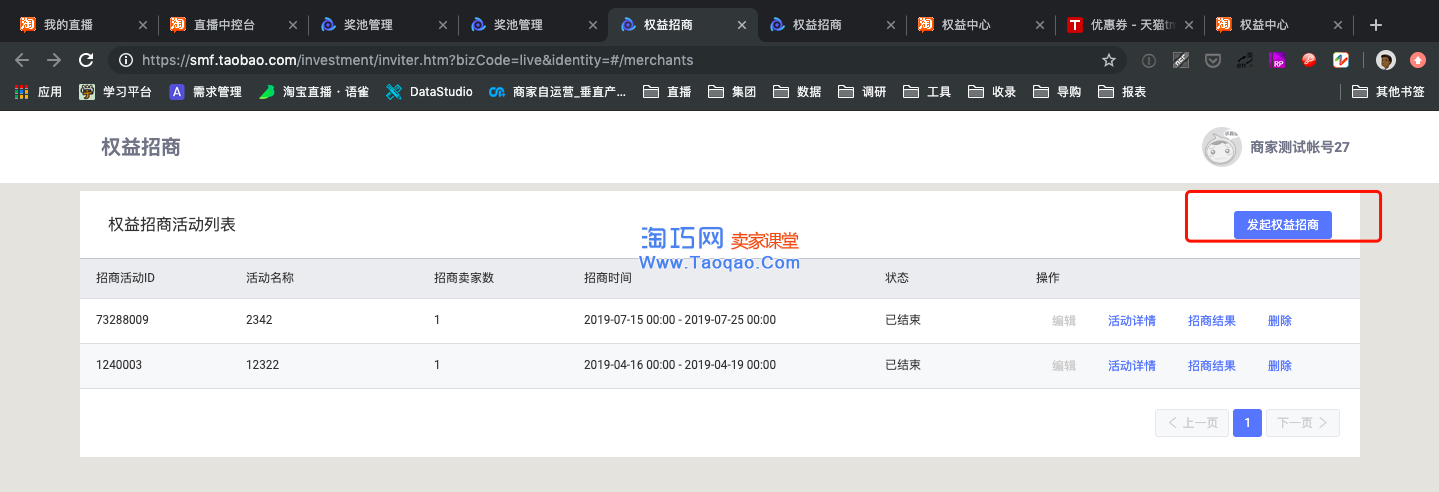1439x492 pixels.
Task: Open a new browser tab
Action: [1376, 25]
